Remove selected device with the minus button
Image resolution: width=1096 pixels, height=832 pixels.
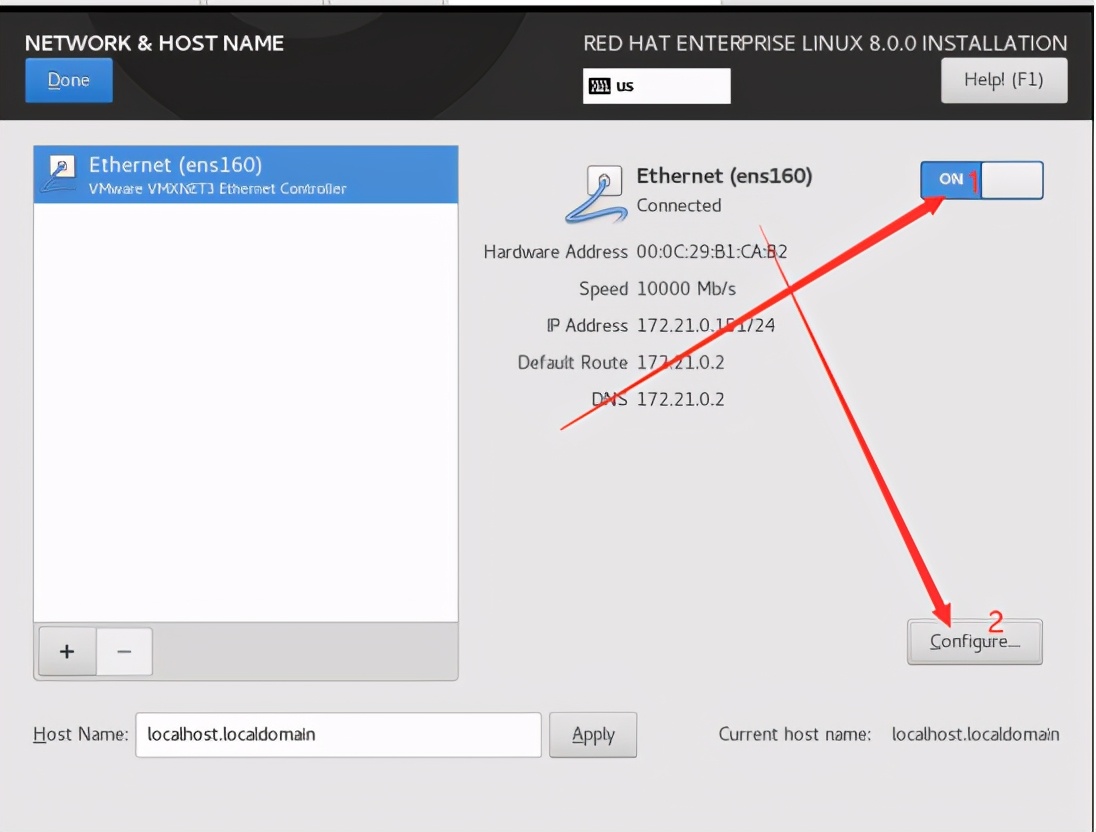[124, 652]
